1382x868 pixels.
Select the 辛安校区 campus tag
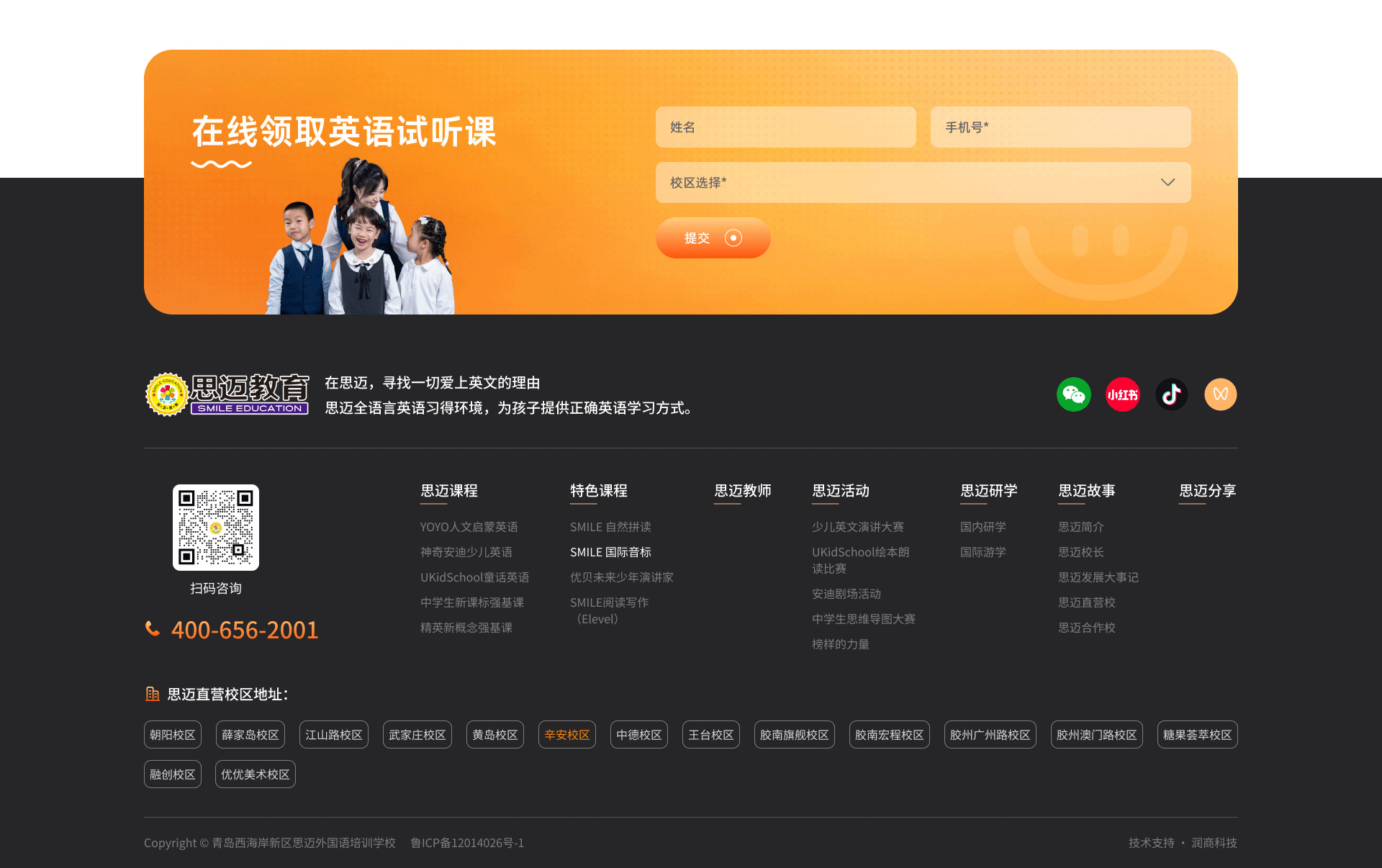566,735
